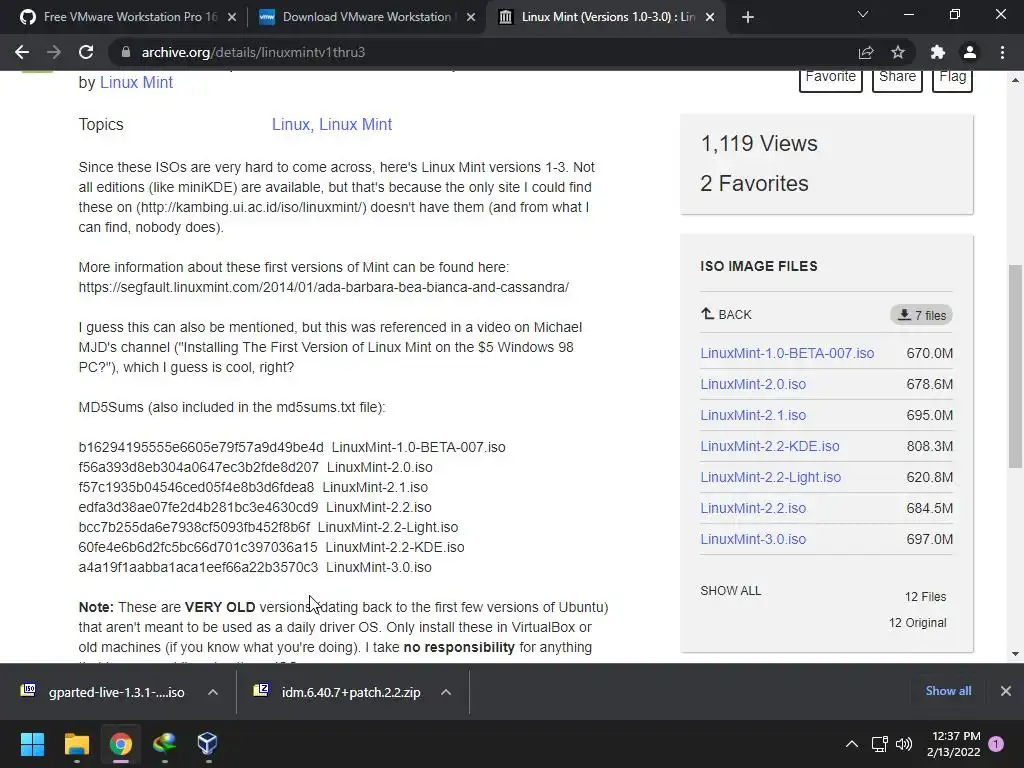This screenshot has height=768, width=1024.
Task: Click the Flag button
Action: pos(952,78)
